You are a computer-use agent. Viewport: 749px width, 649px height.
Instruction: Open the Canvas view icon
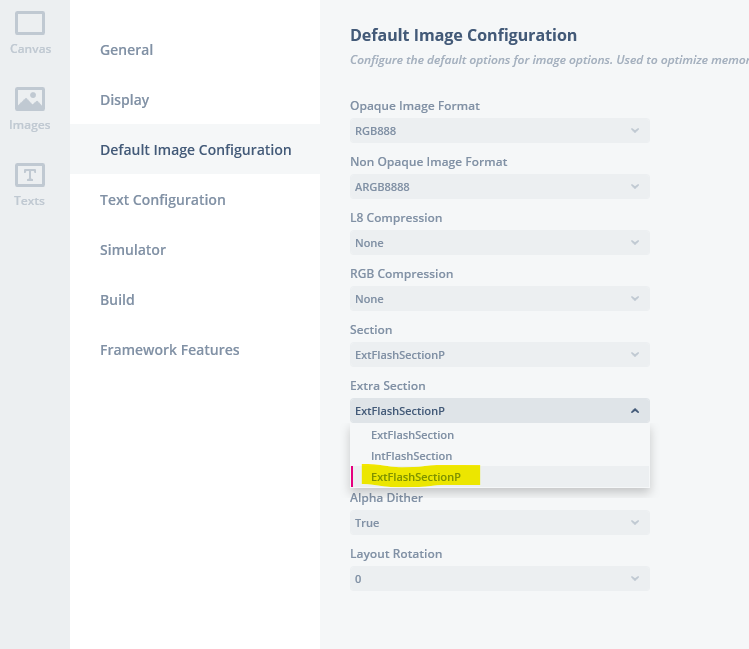pyautogui.click(x=30, y=31)
